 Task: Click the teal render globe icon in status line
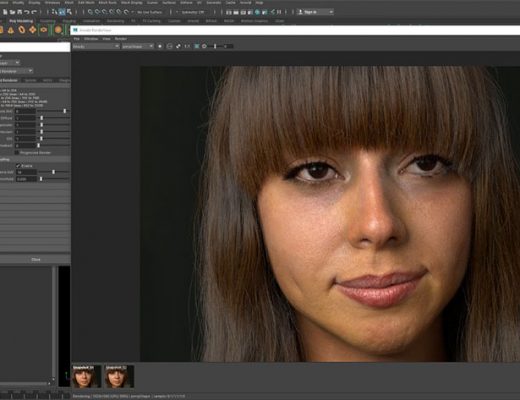tap(257, 12)
